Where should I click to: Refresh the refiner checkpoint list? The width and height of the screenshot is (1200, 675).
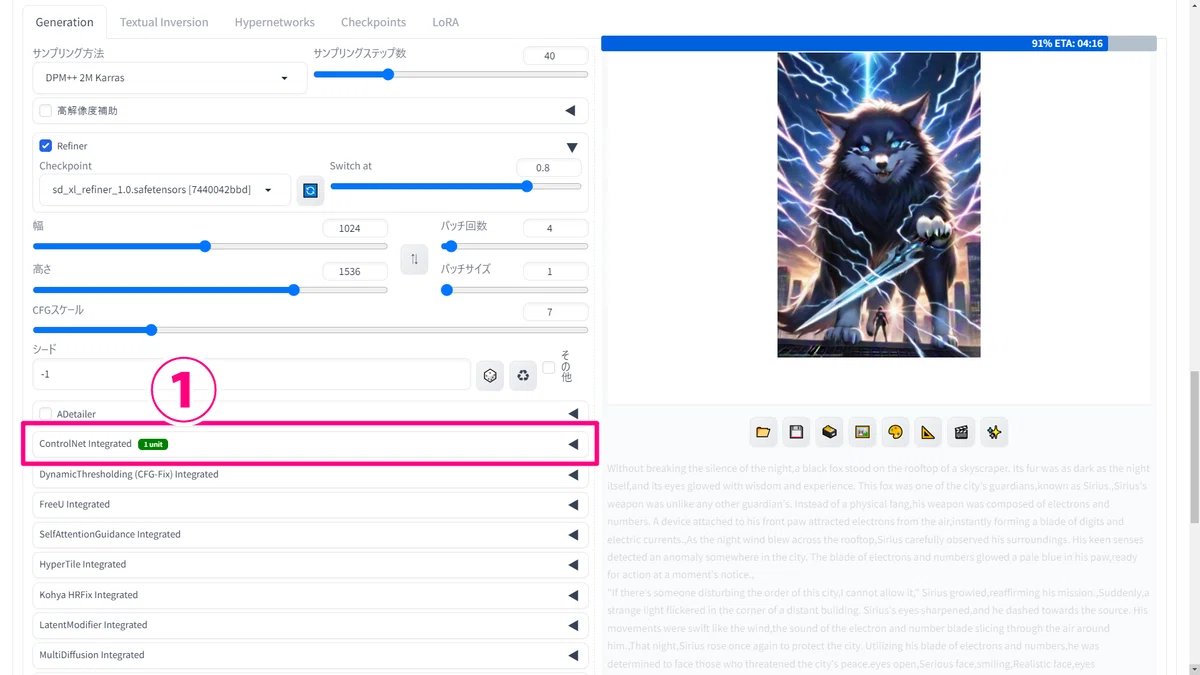pyautogui.click(x=310, y=190)
